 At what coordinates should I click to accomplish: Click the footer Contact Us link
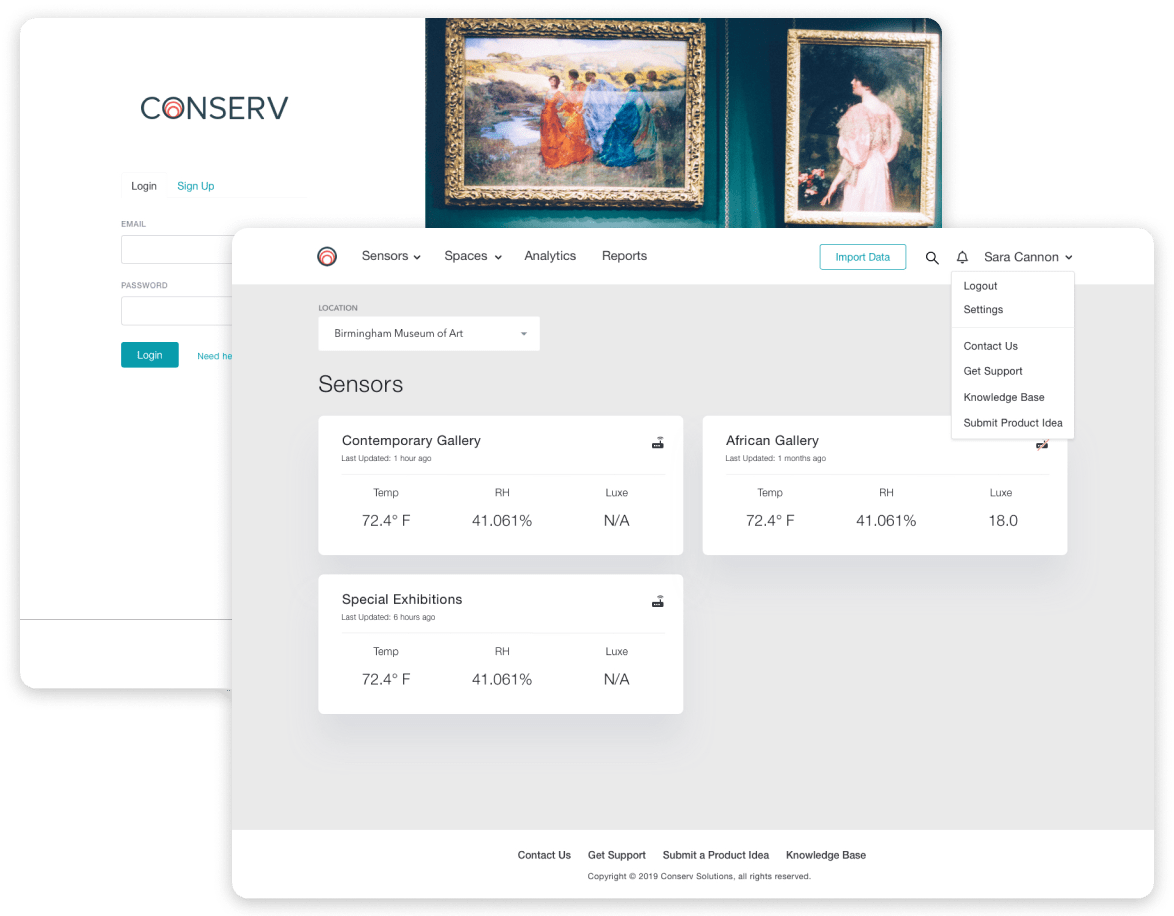544,855
